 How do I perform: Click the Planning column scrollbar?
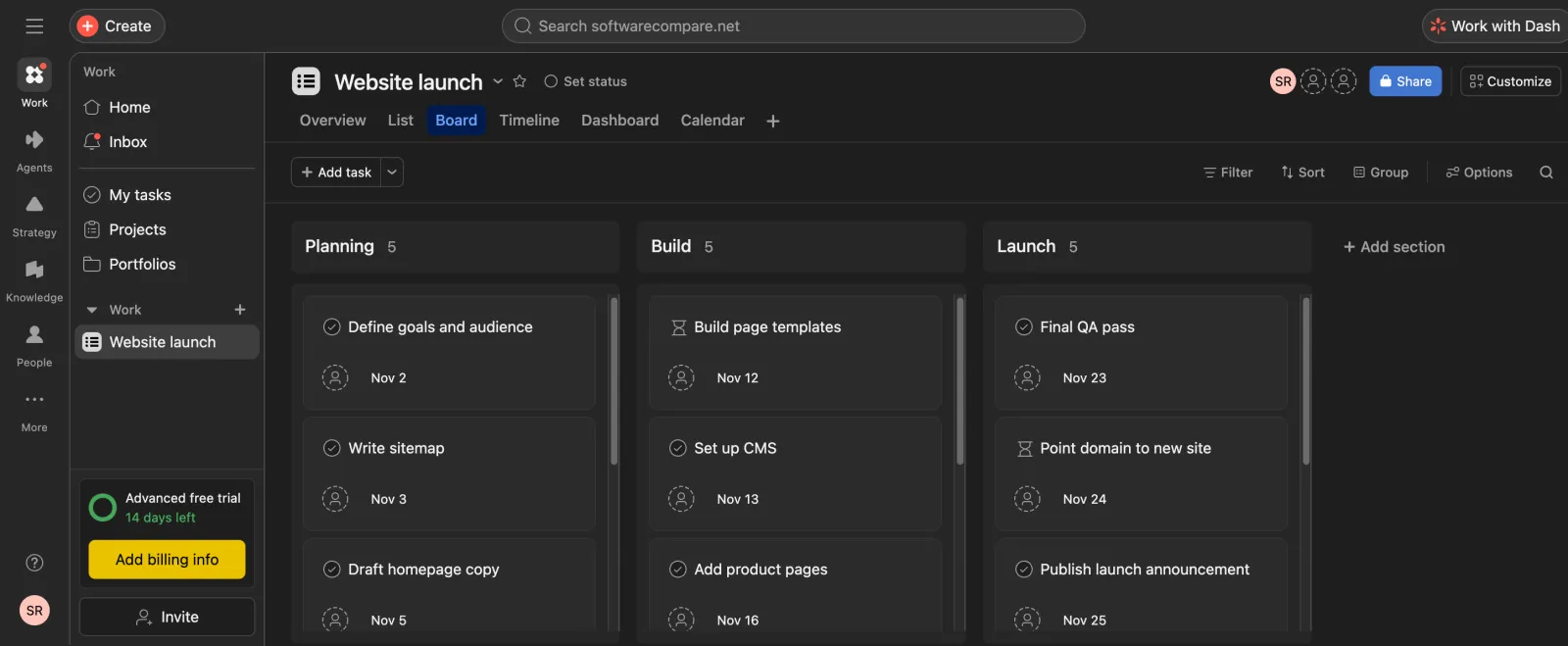(614, 380)
